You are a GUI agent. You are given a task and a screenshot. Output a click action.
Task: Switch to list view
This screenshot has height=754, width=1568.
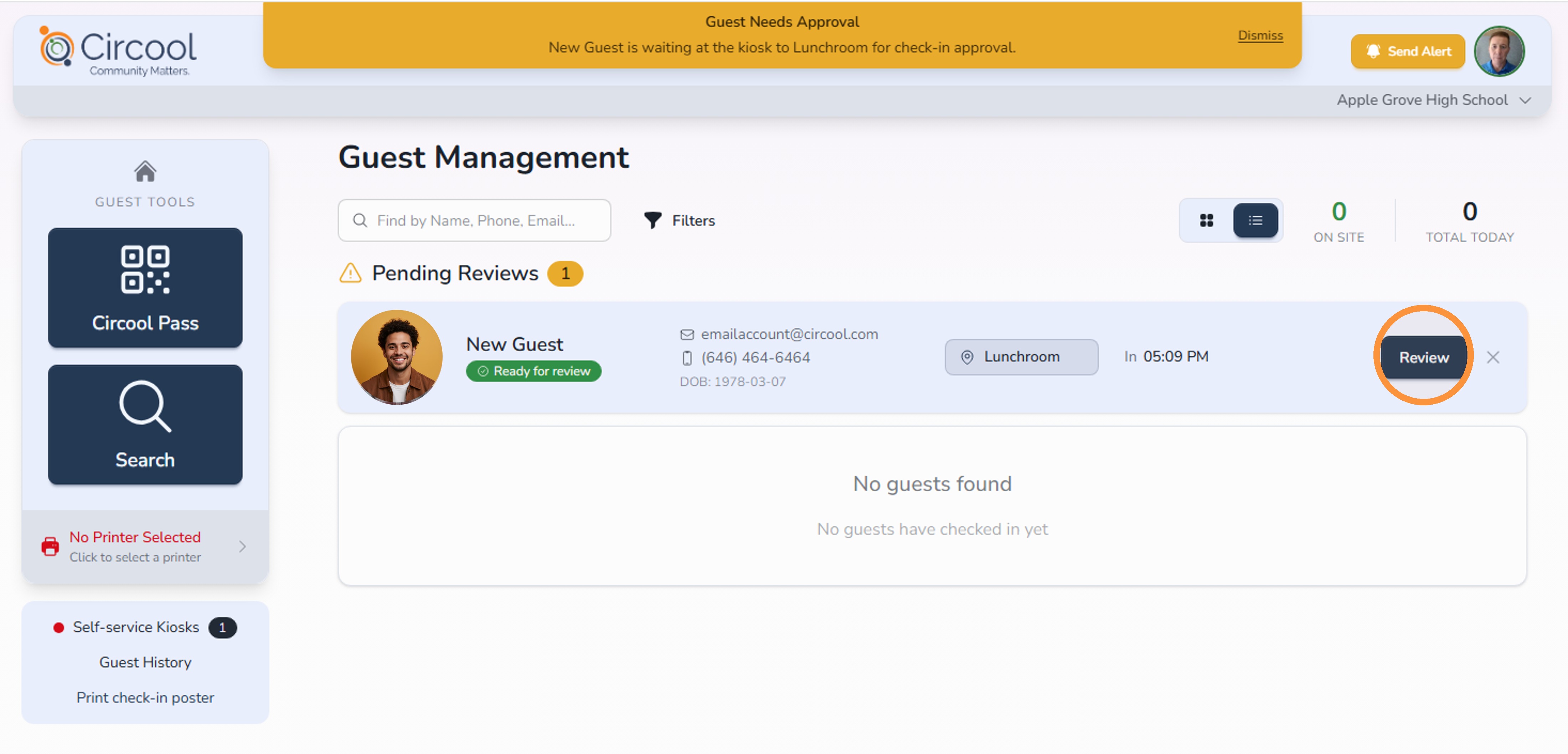[x=1255, y=220]
